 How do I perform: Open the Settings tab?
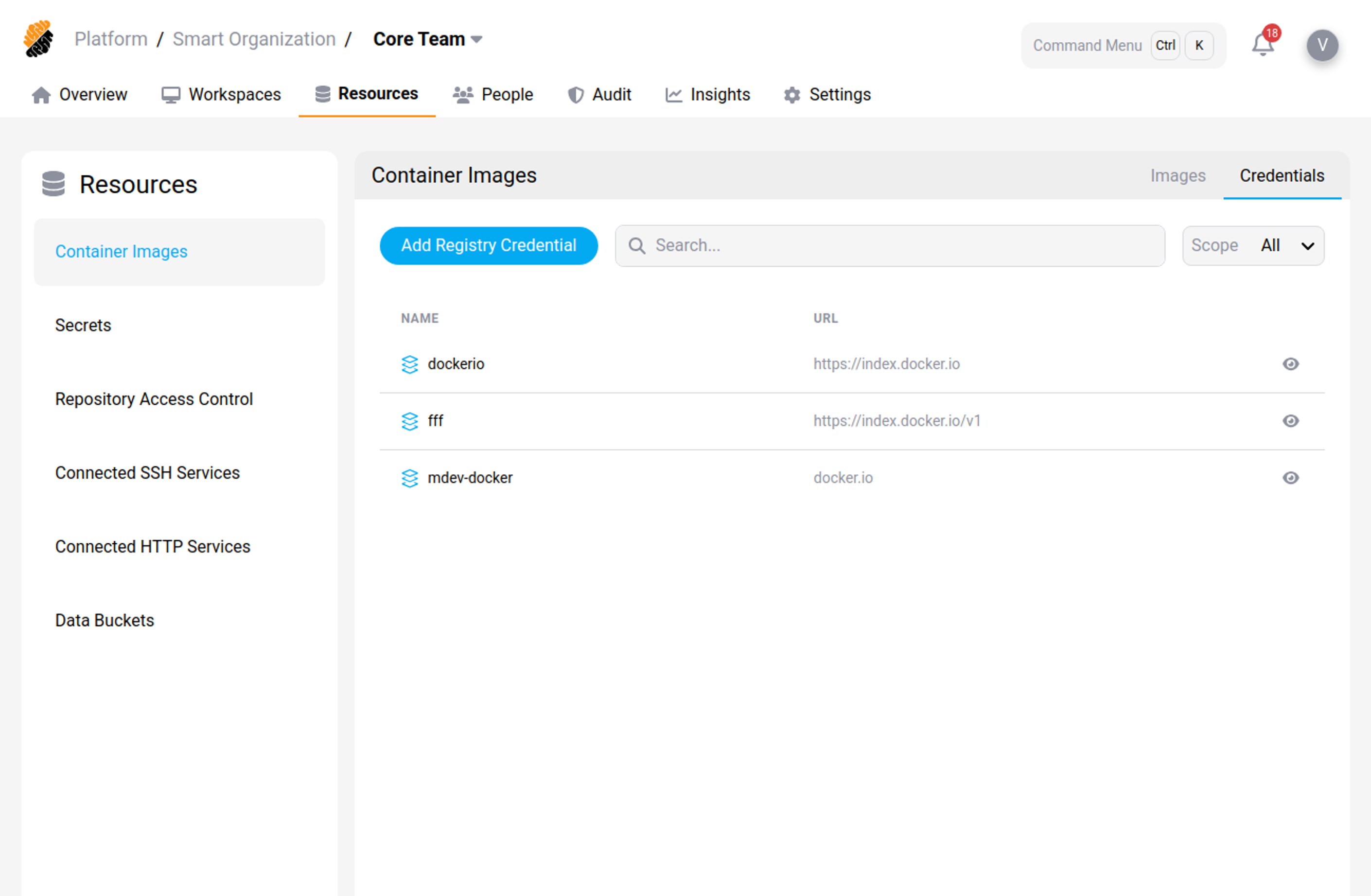click(827, 94)
